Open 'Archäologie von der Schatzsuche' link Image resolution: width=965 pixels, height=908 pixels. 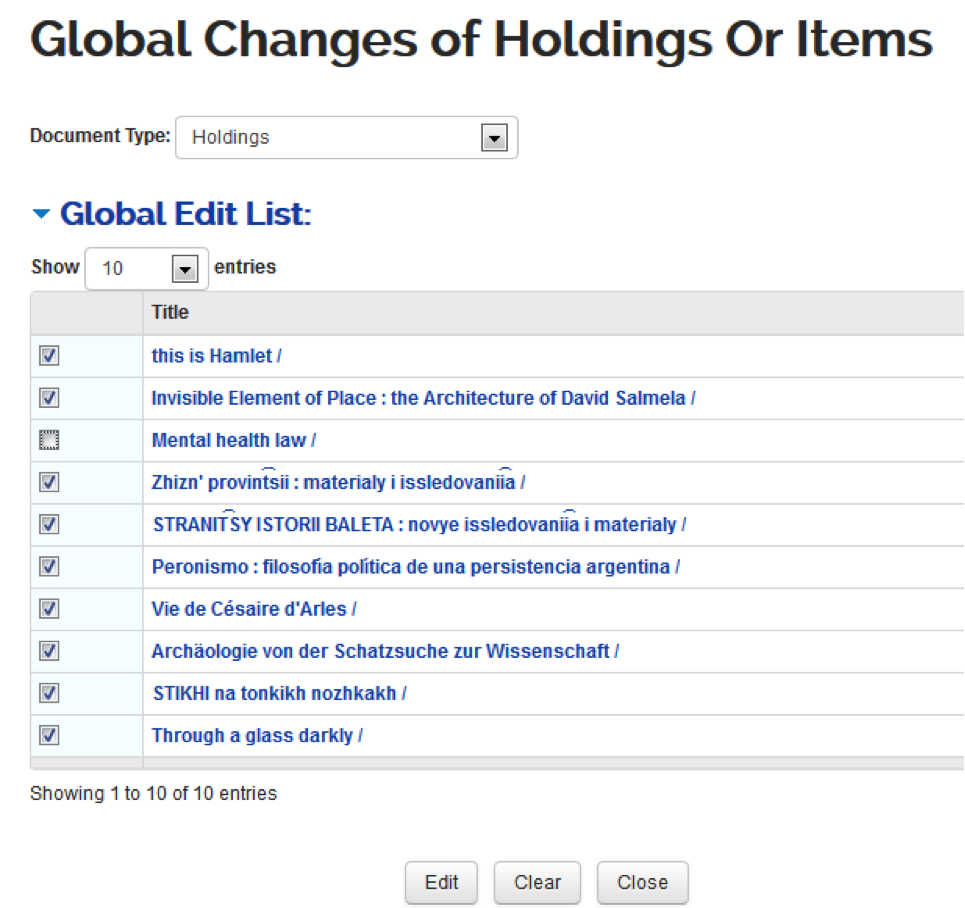(x=385, y=651)
